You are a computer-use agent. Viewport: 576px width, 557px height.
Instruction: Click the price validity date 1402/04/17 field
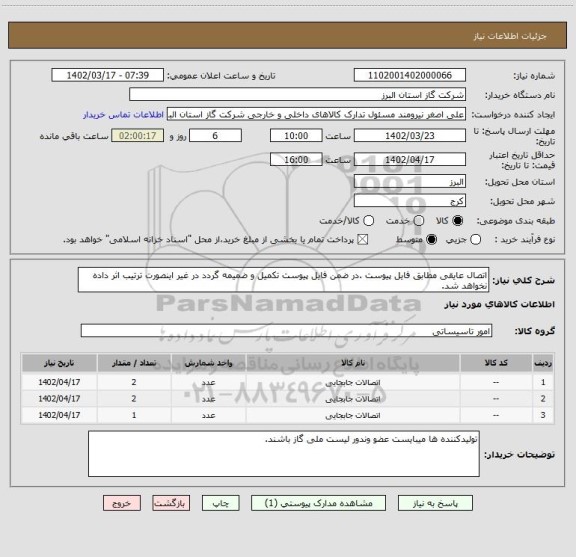coord(410,159)
